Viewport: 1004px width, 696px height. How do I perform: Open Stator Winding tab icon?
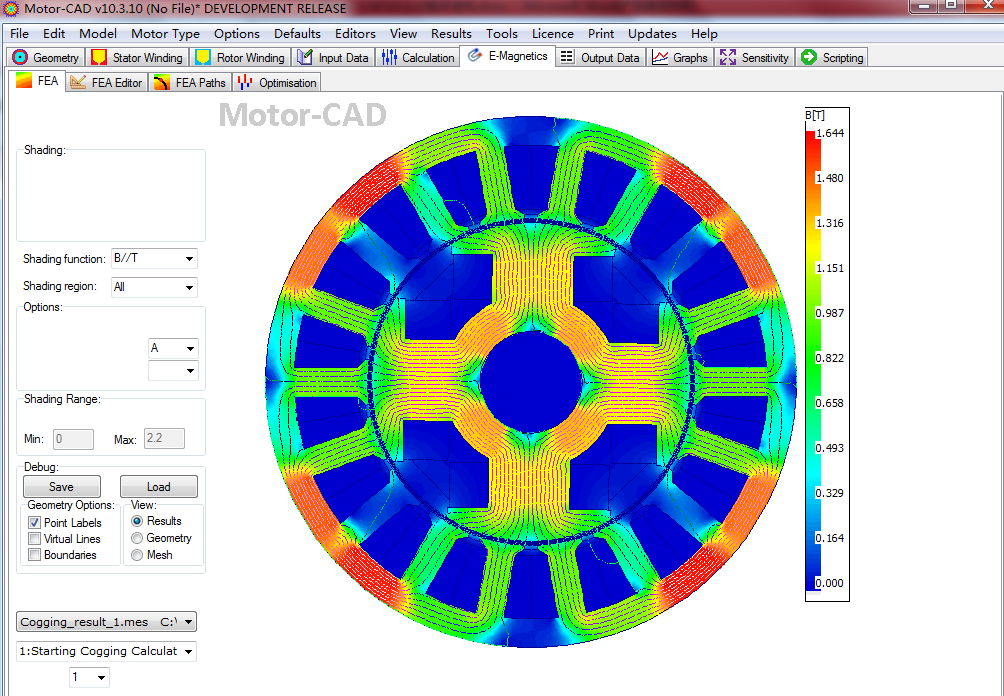click(x=99, y=57)
